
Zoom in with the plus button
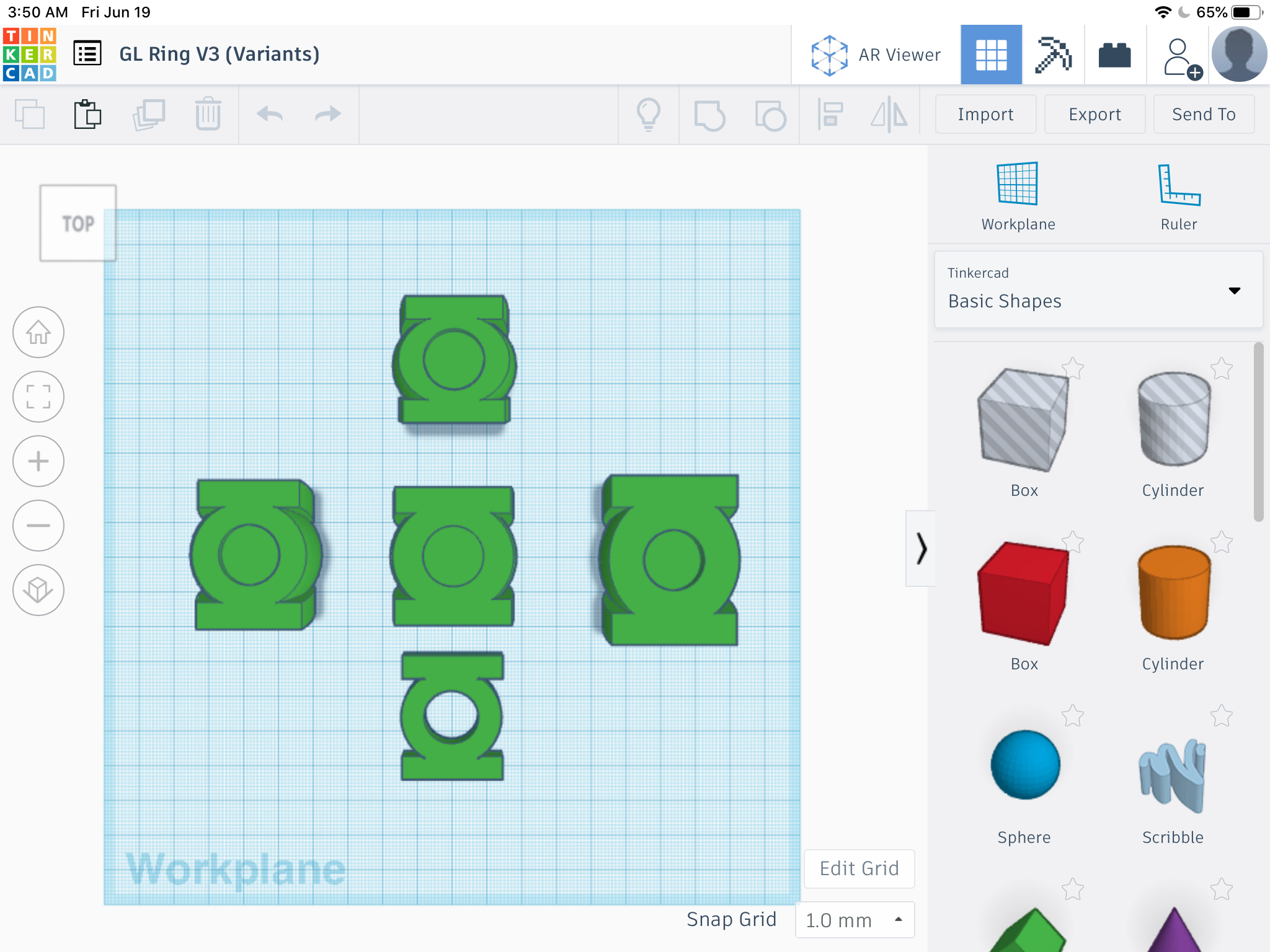[x=38, y=461]
